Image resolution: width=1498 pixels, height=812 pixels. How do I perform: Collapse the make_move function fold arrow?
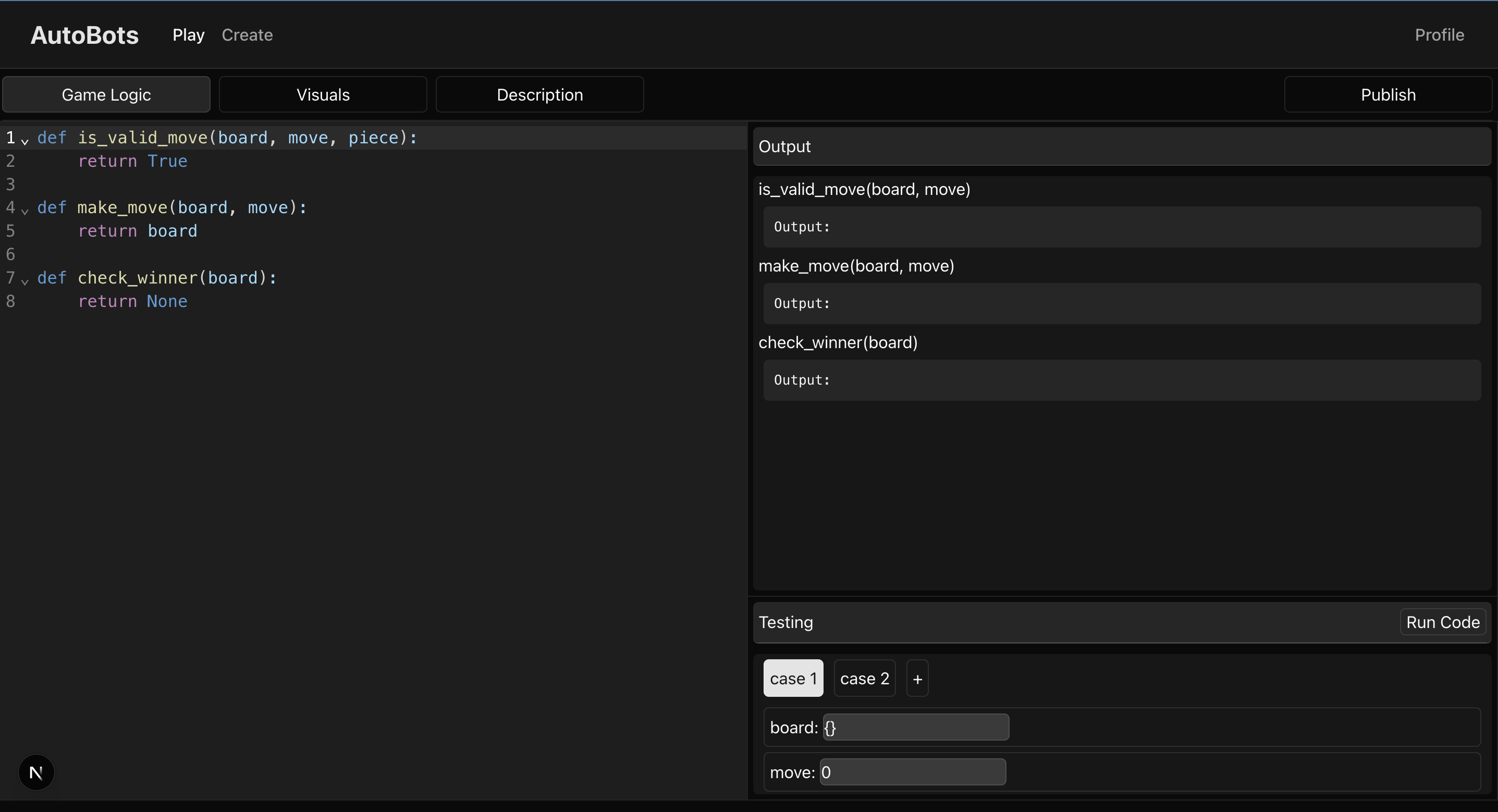[x=24, y=211]
